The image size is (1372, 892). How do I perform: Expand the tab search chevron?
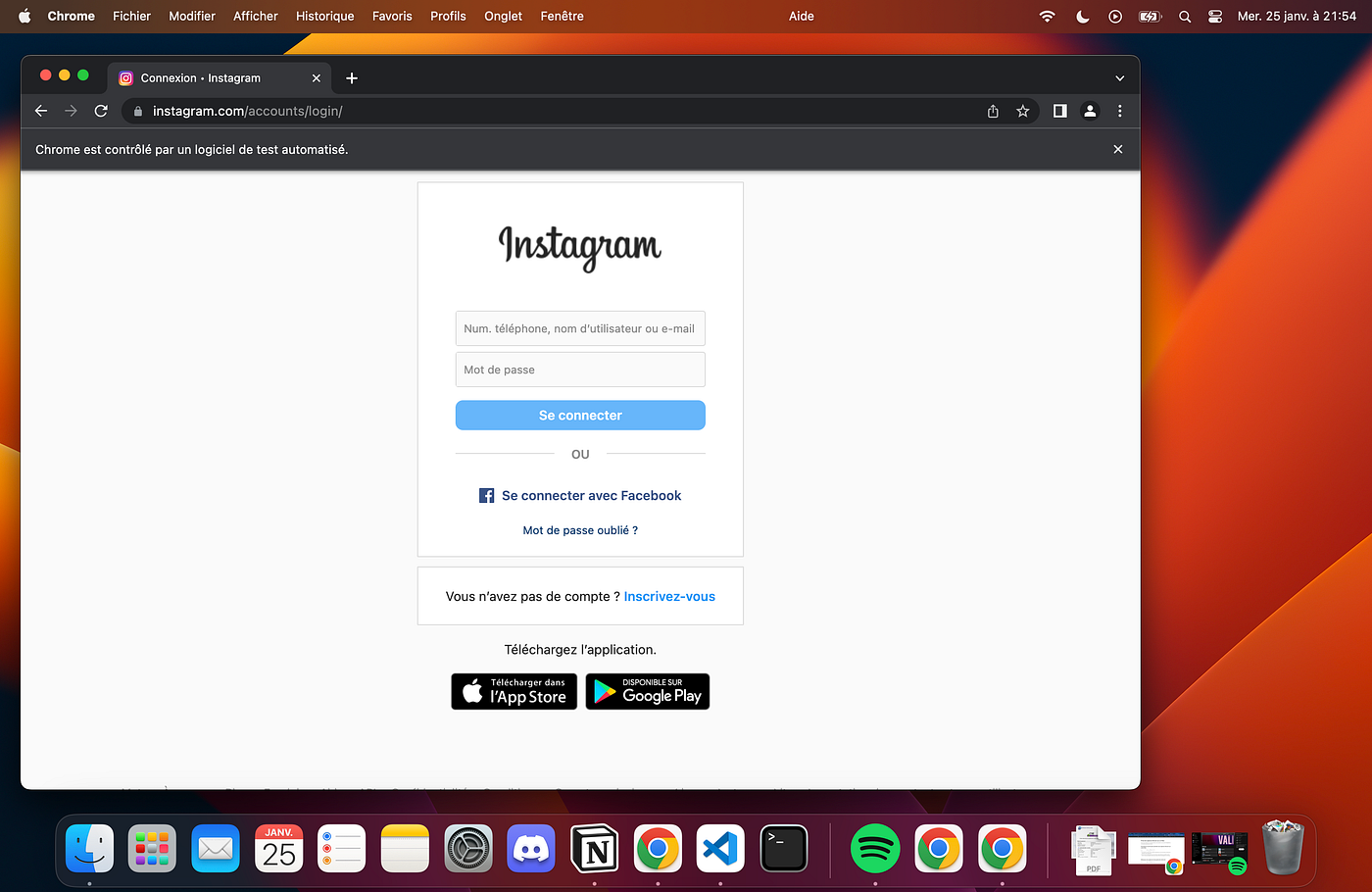point(1119,78)
